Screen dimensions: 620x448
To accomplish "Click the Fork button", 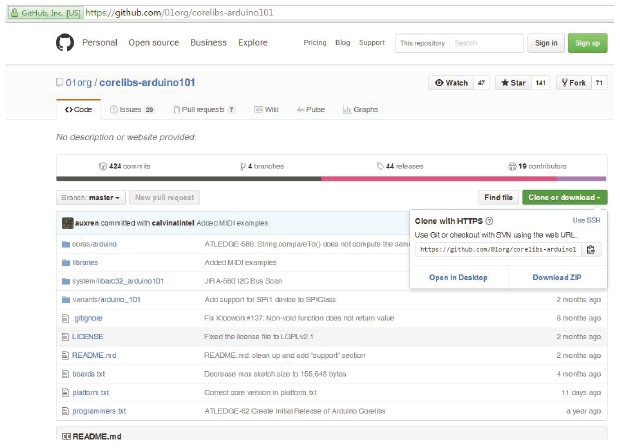I will tap(574, 83).
